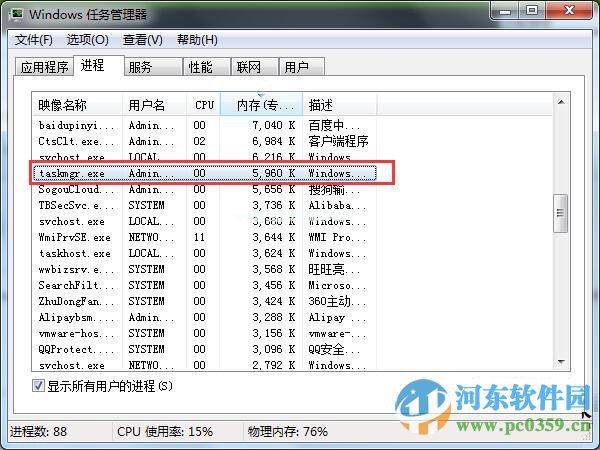Switch to the 联网 tab
Viewport: 600px width, 450px height.
click(248, 67)
